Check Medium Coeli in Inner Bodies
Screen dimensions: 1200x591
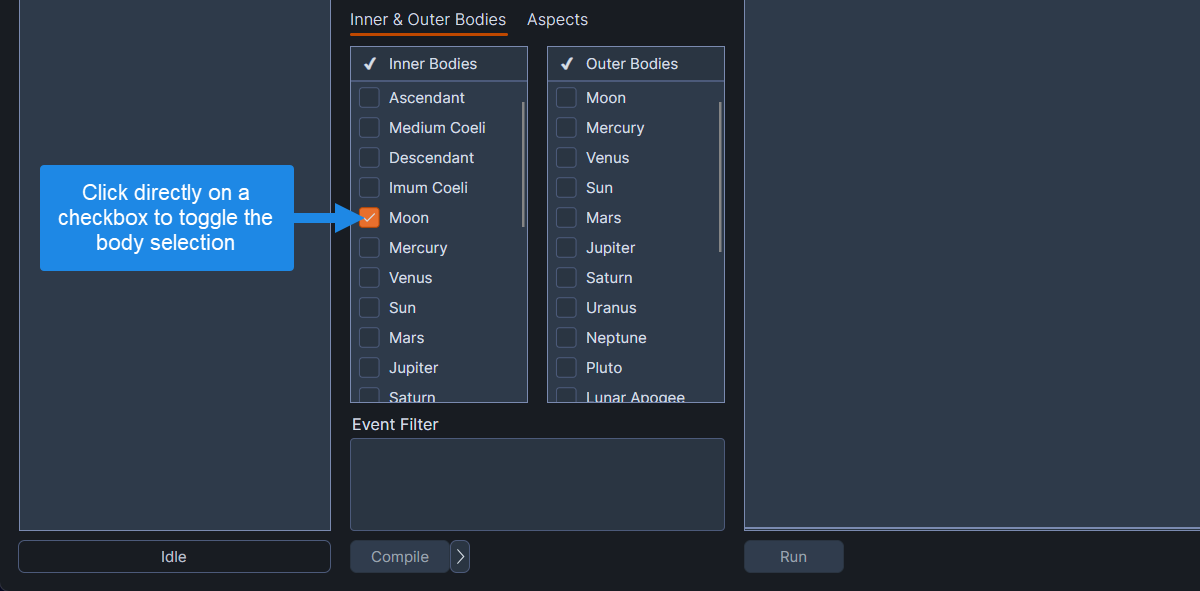(369, 127)
